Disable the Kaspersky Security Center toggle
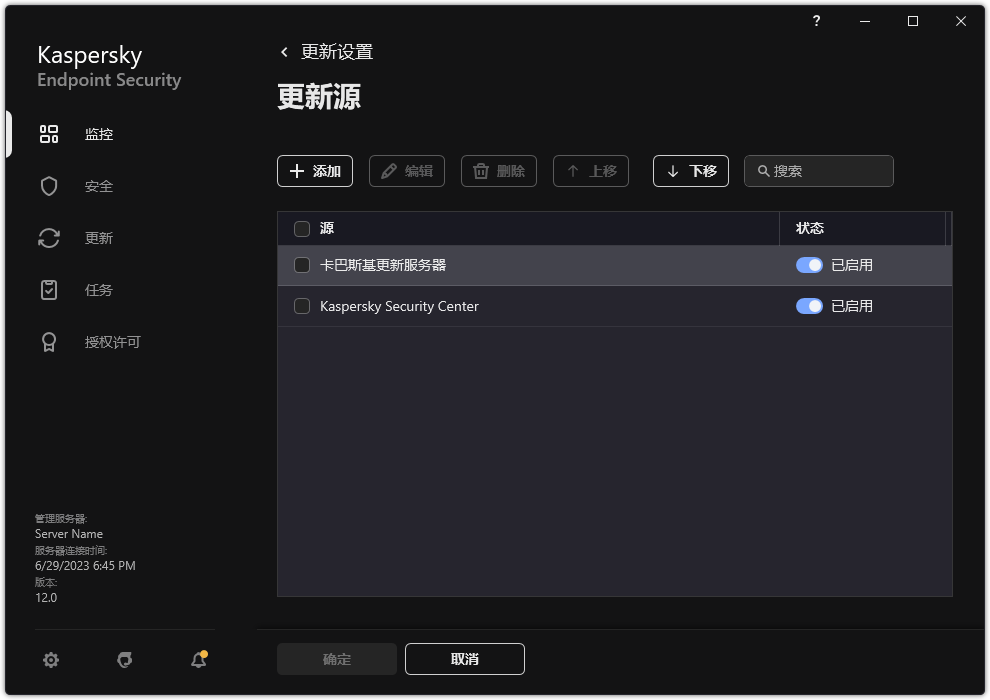Image resolution: width=990 pixels, height=700 pixels. (x=809, y=306)
